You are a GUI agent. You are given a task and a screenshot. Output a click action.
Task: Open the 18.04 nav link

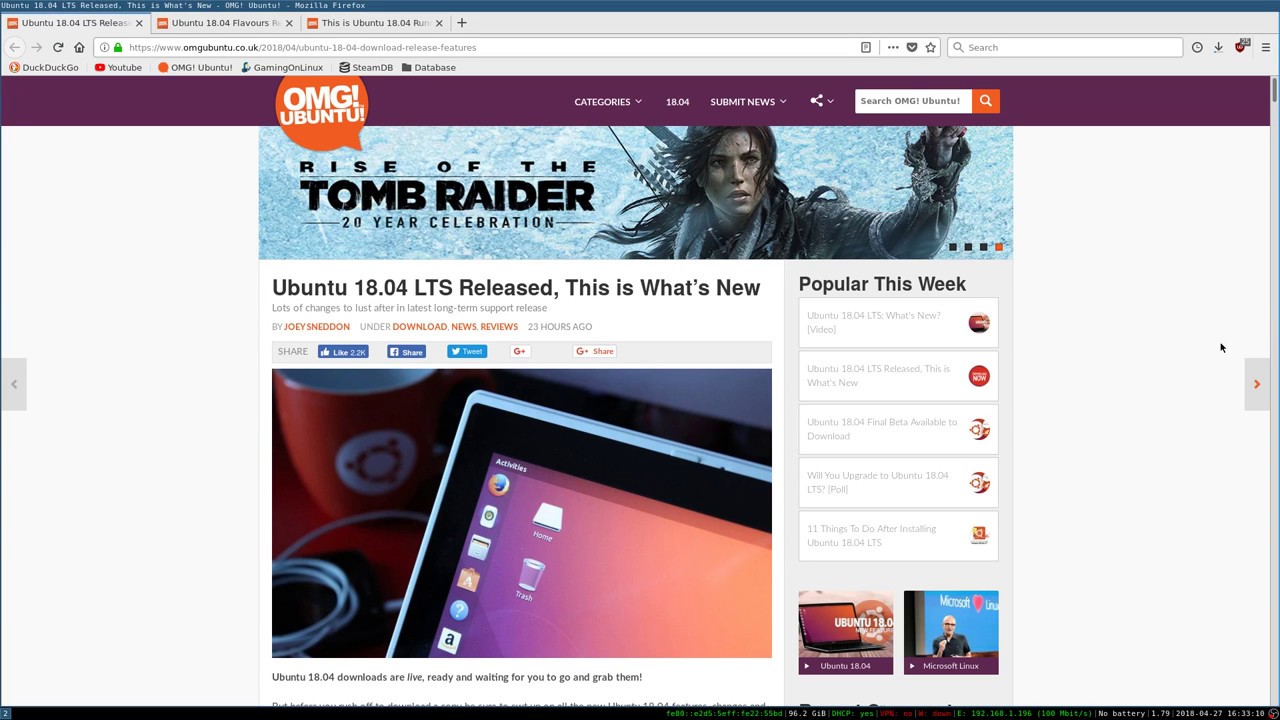coord(677,101)
